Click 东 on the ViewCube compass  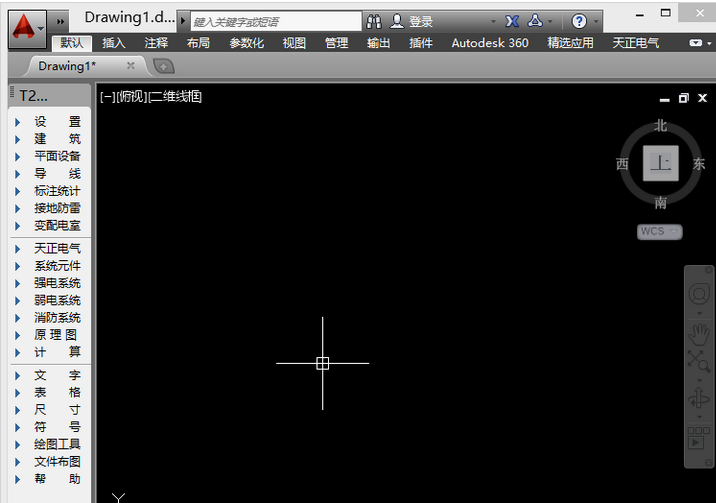[699, 164]
